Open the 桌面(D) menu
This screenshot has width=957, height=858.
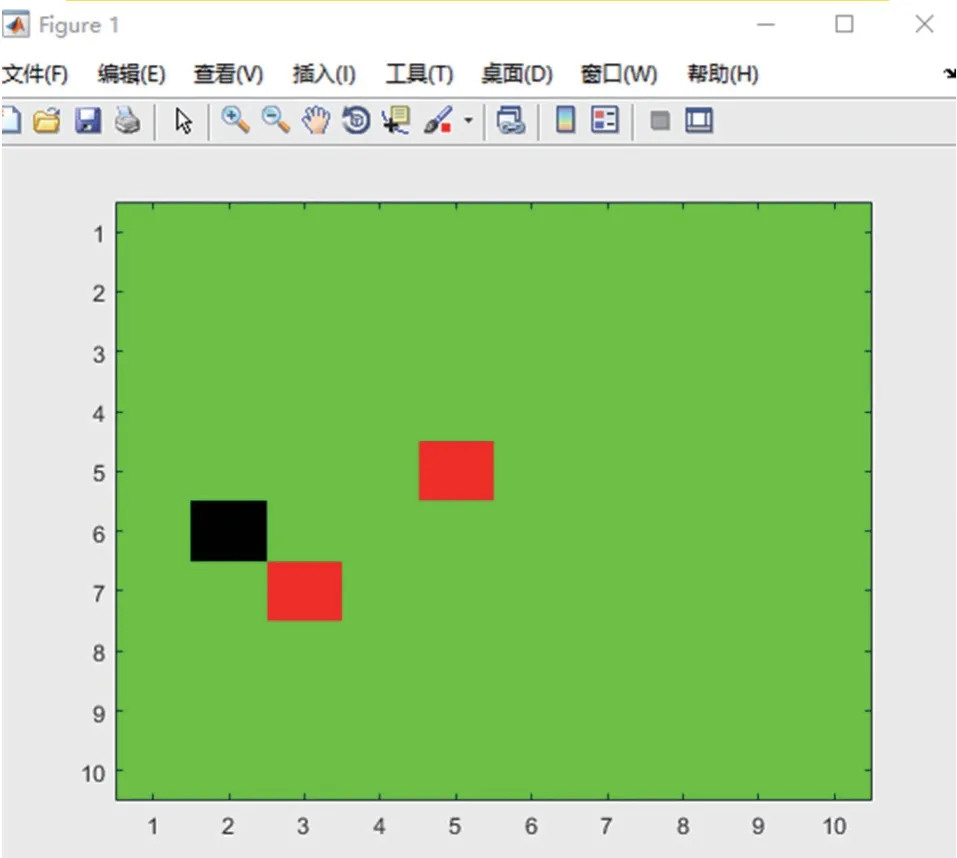tap(517, 74)
